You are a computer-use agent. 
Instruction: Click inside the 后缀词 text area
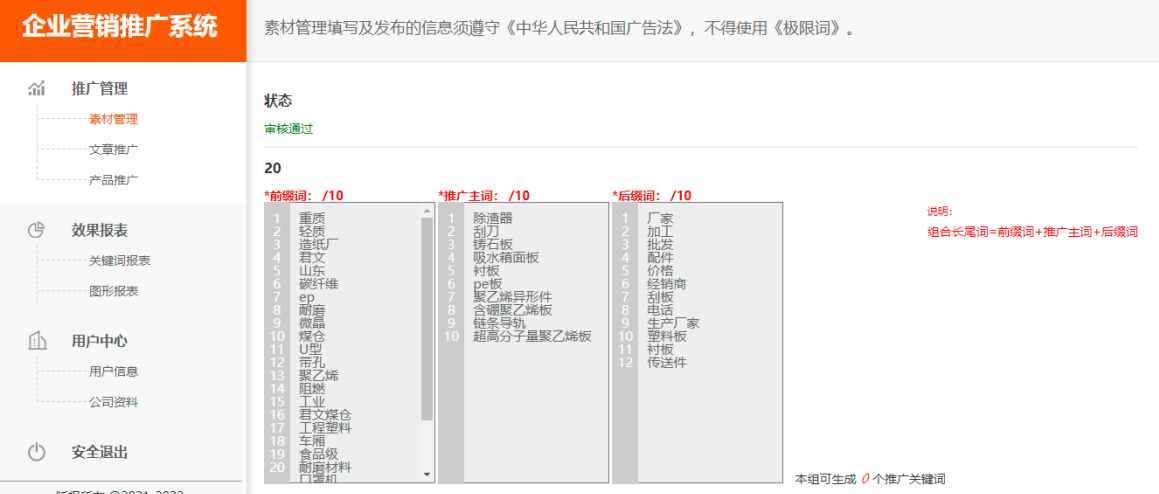pyautogui.click(x=709, y=420)
